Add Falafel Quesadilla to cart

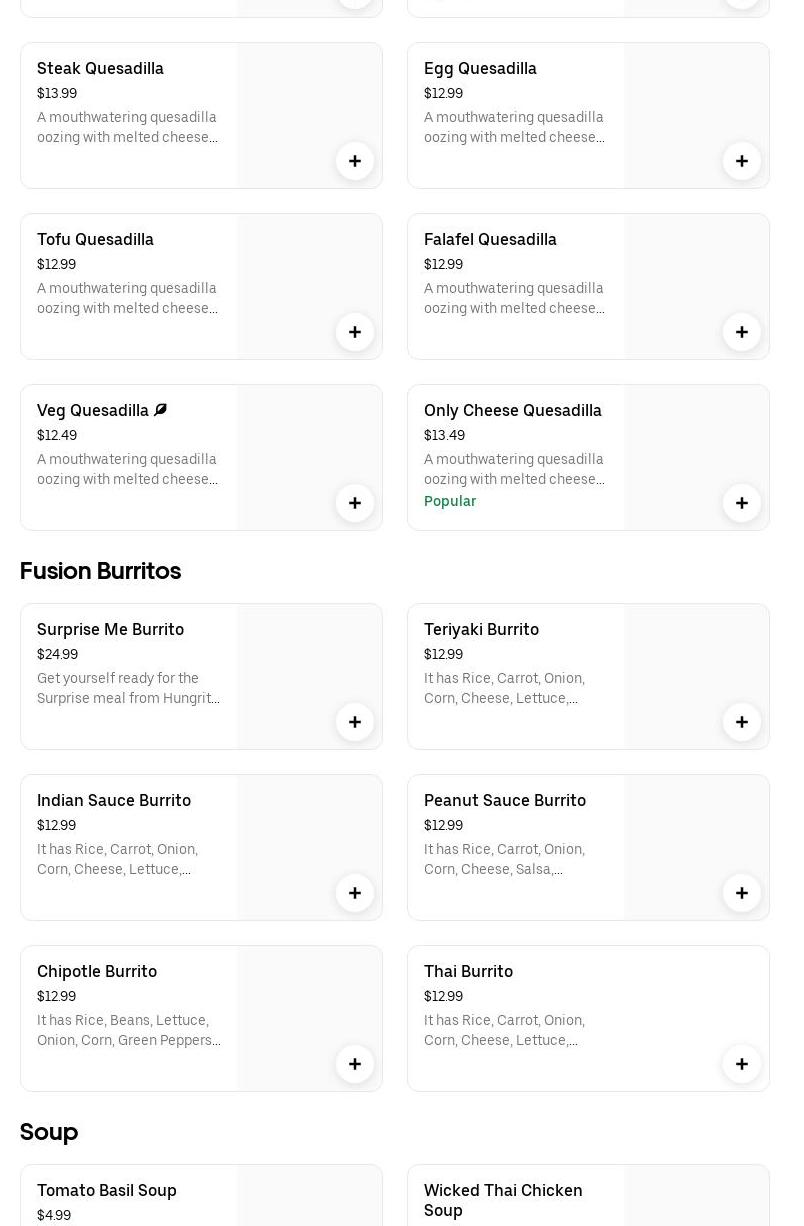tap(742, 332)
